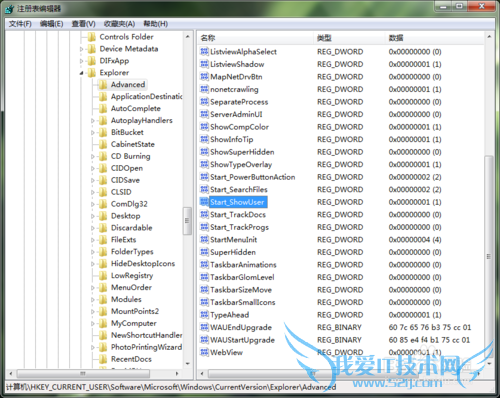Click the tree pane scroll-right arrow
Image resolution: width=500 pixels, height=398 pixels.
click(177, 374)
